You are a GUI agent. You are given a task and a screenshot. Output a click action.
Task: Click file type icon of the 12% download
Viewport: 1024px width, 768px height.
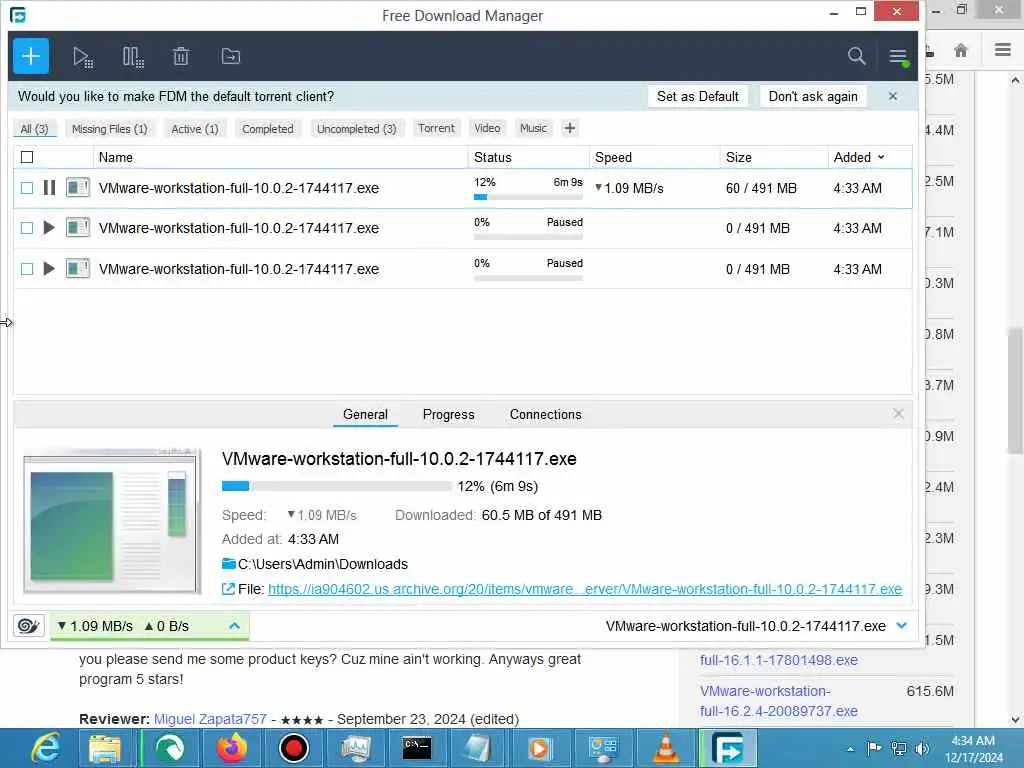click(x=78, y=188)
